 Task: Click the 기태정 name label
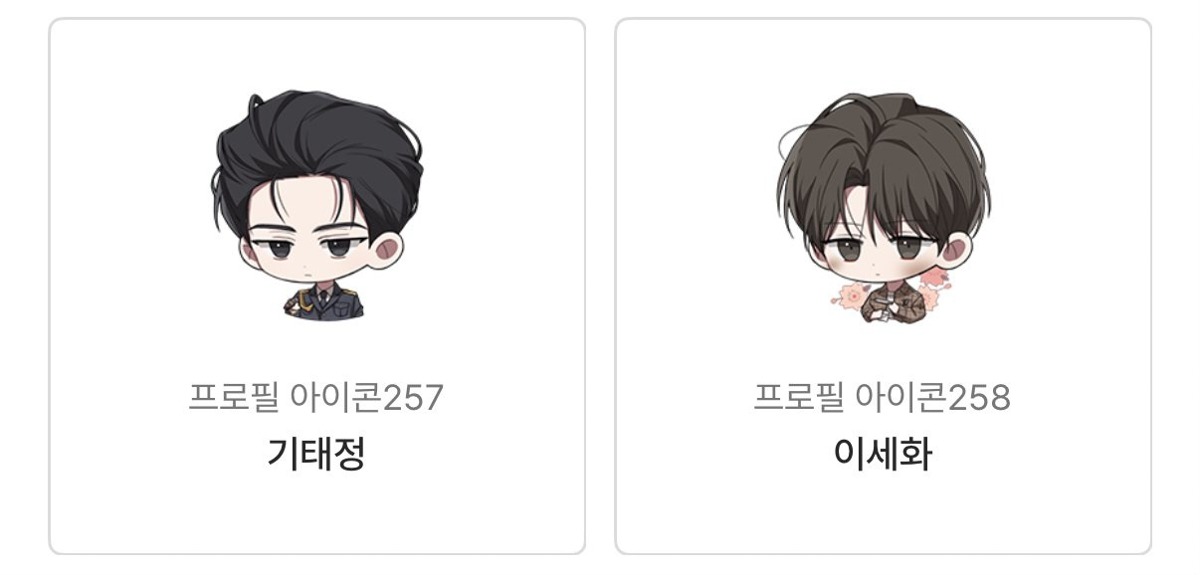(316, 453)
